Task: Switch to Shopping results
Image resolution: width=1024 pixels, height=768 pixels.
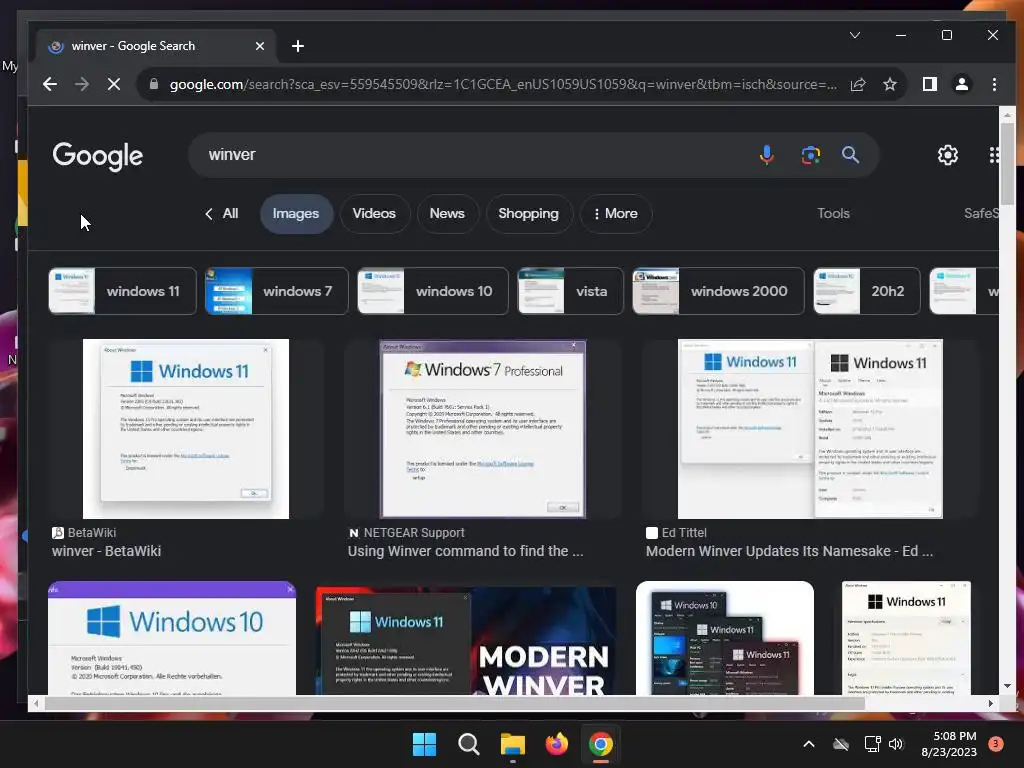Action: pyautogui.click(x=529, y=214)
